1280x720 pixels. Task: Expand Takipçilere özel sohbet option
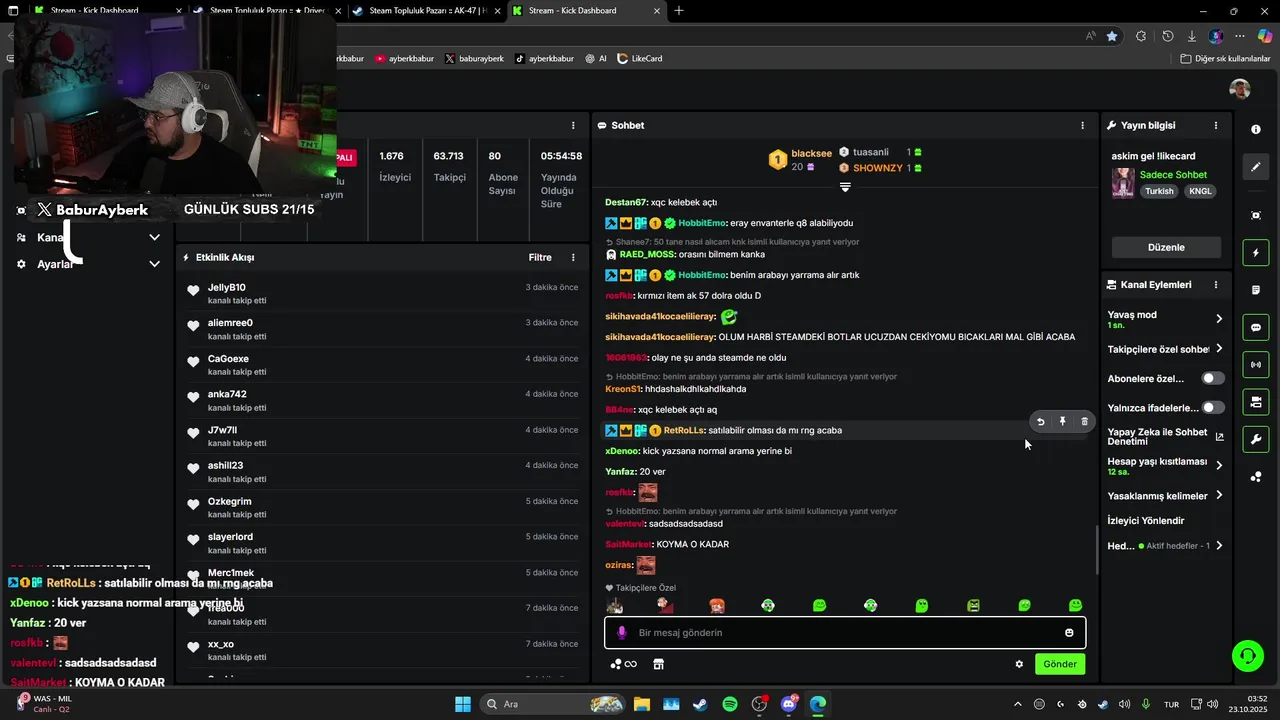tap(1218, 349)
